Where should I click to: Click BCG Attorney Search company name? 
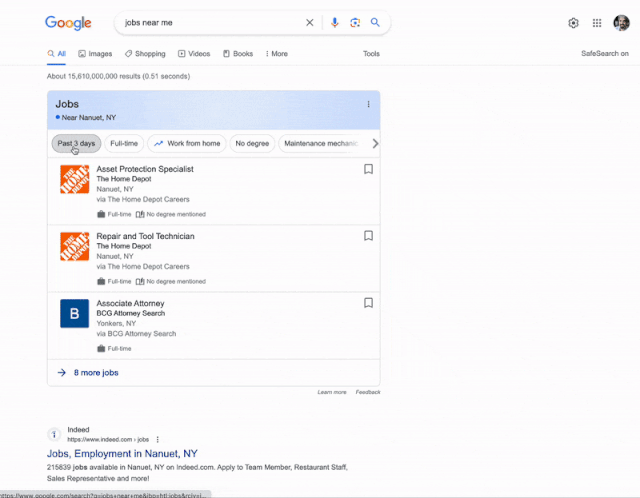tap(131, 313)
